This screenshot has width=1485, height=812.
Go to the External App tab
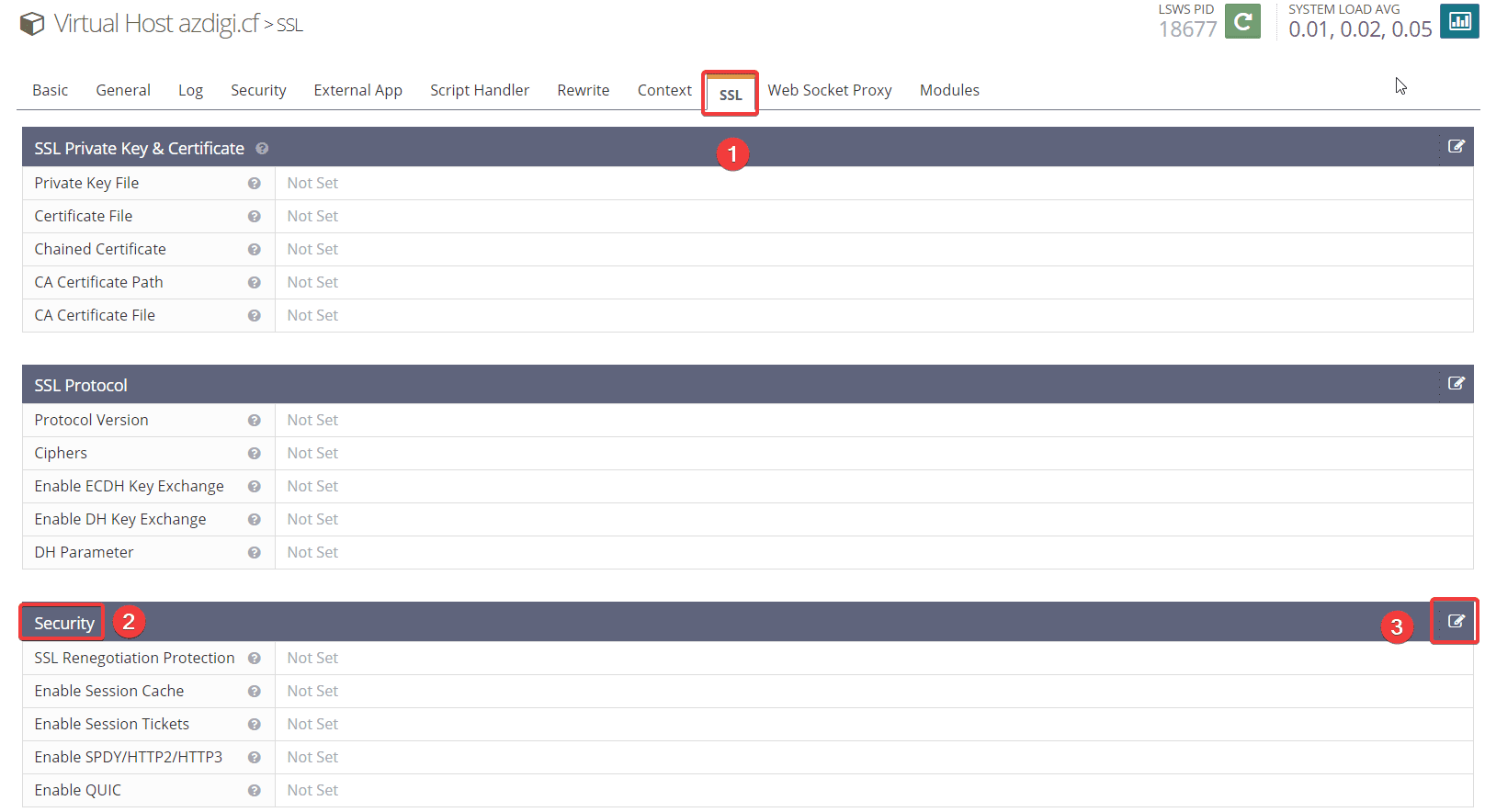[x=358, y=90]
